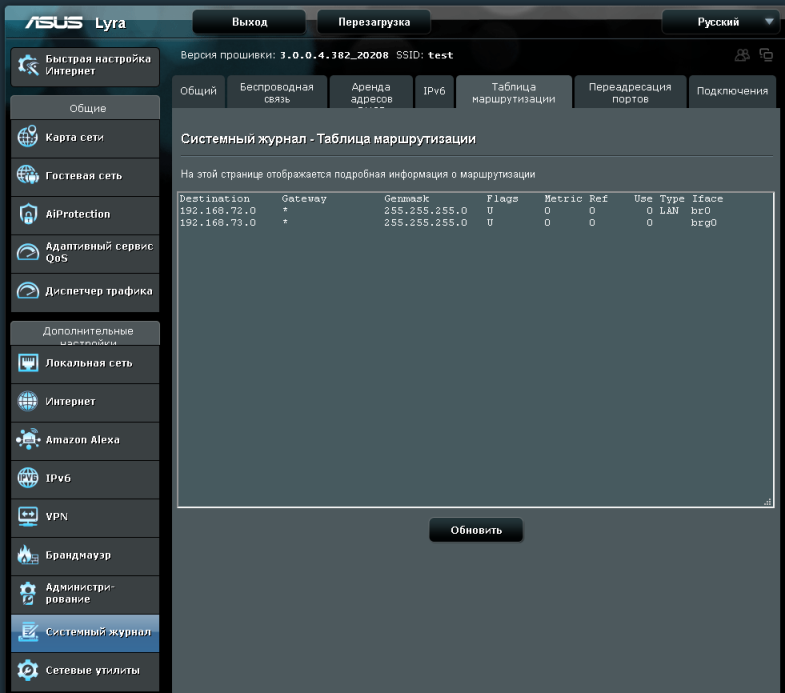Click the Firewall (Брандмауэр) flame icon
This screenshot has width=785, height=693.
[28, 554]
